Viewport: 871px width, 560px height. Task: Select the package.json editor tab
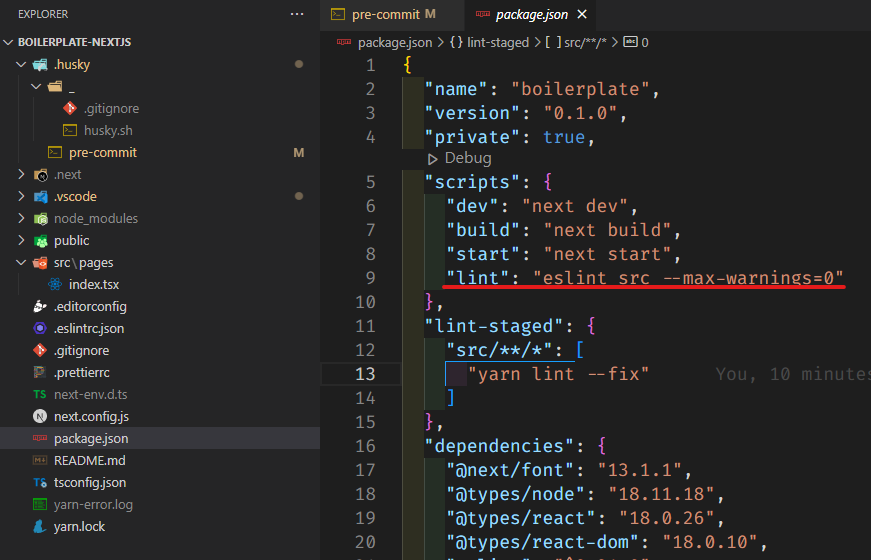coord(531,14)
